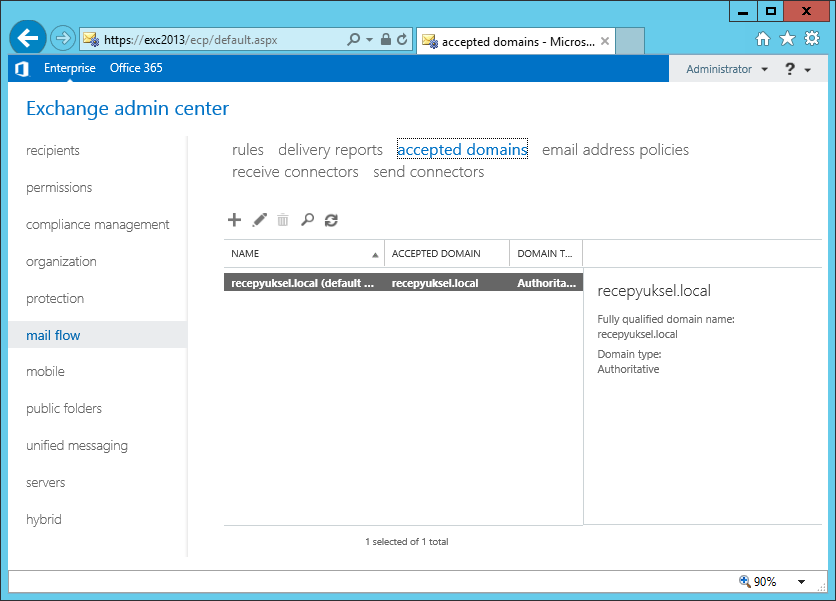The width and height of the screenshot is (836, 601).
Task: Open send connectors tab
Action: (x=429, y=172)
